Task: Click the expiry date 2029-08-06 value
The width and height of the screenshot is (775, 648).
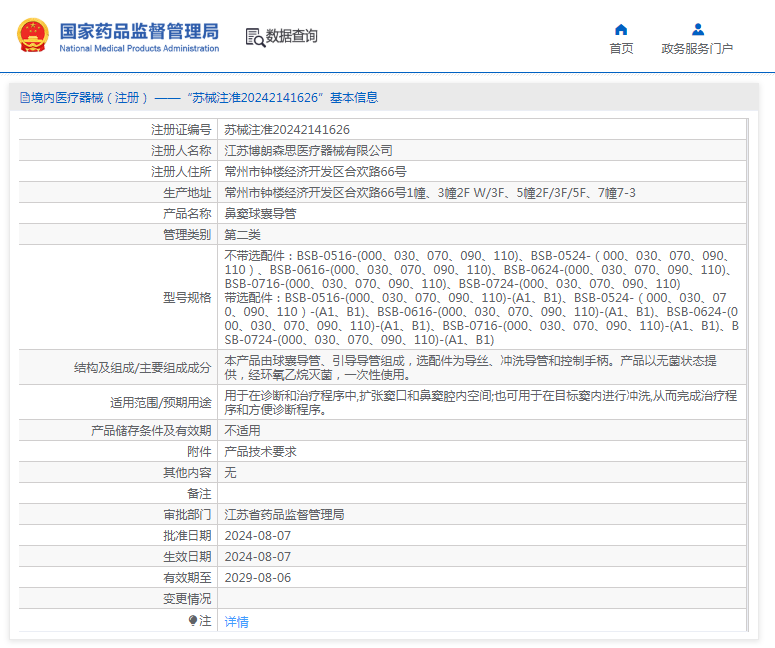Action: (x=258, y=578)
